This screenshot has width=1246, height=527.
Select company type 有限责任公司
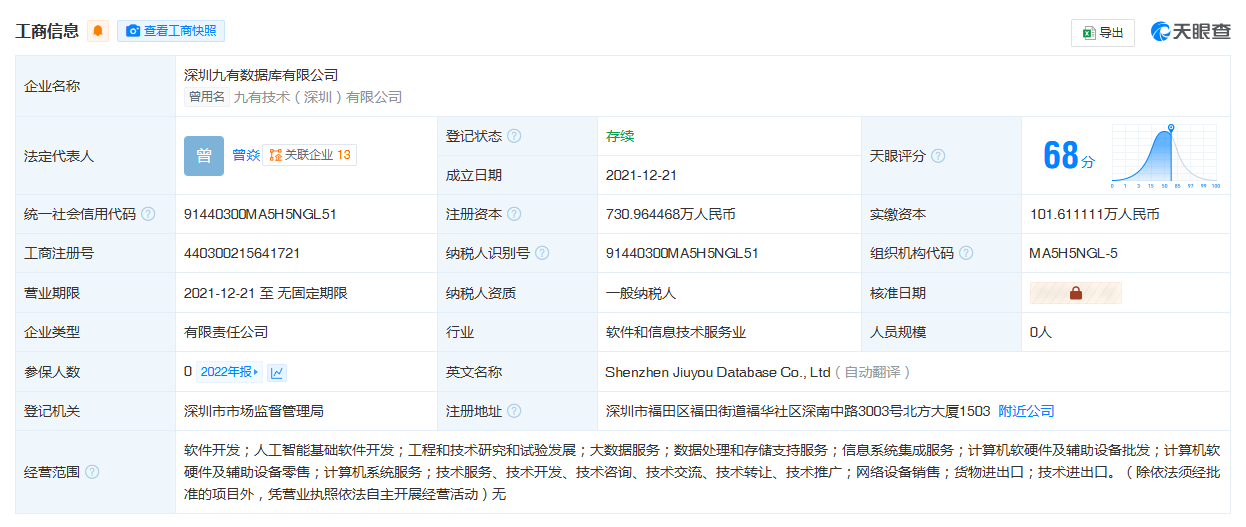[x=226, y=332]
